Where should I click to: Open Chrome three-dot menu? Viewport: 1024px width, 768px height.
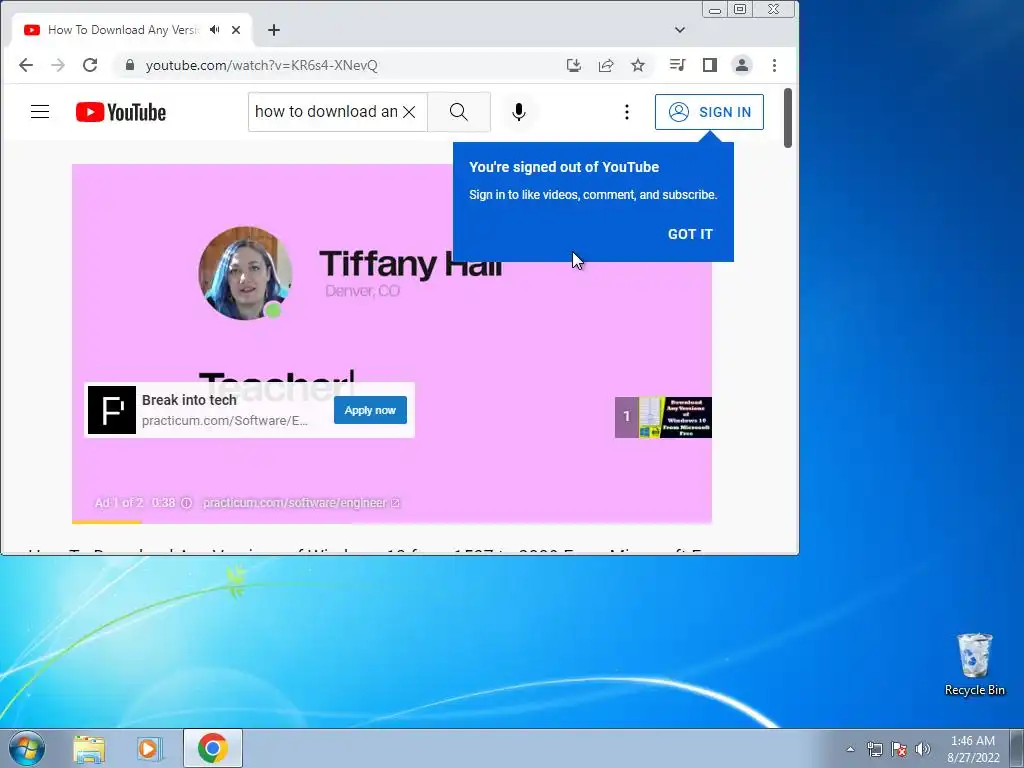coord(775,65)
